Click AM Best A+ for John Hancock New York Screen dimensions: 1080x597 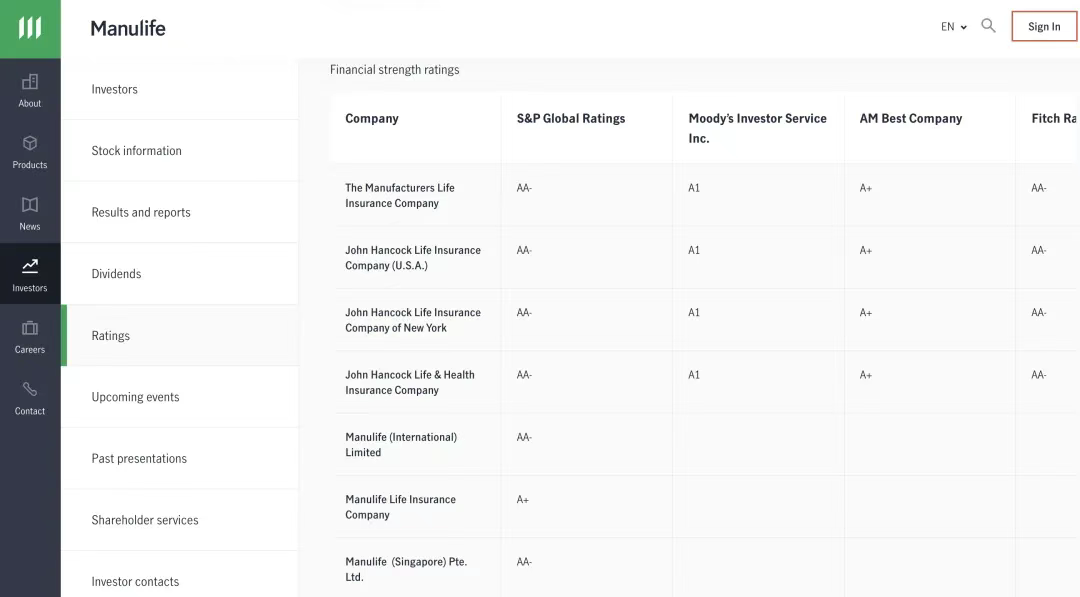point(866,313)
